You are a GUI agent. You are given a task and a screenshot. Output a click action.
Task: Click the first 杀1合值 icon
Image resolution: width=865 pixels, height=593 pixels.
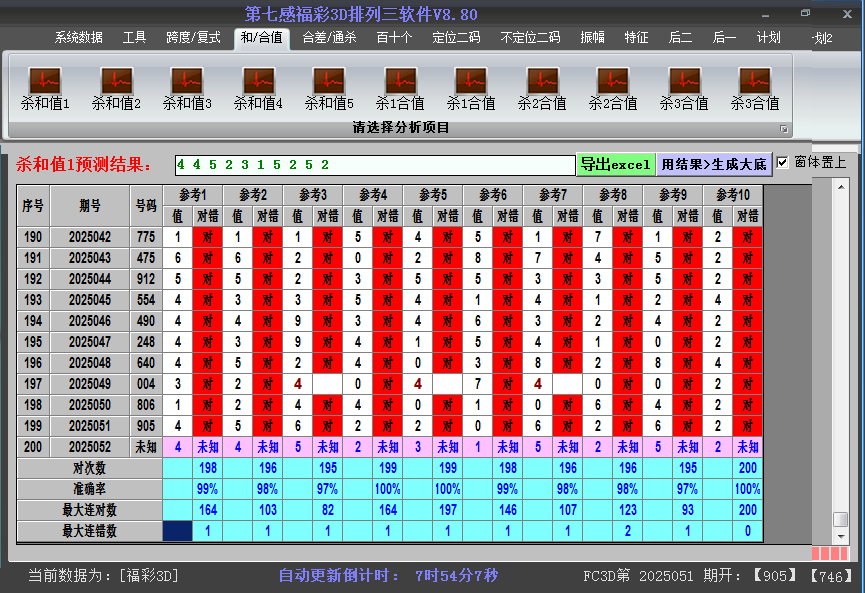point(400,88)
